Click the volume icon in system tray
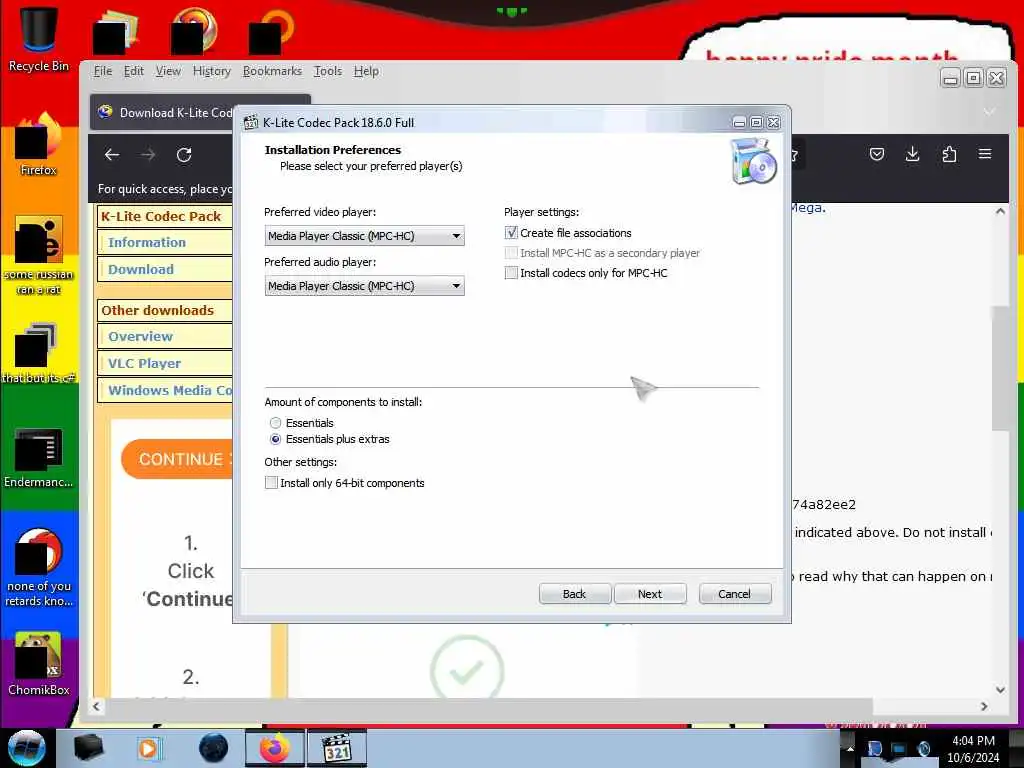 [x=924, y=748]
